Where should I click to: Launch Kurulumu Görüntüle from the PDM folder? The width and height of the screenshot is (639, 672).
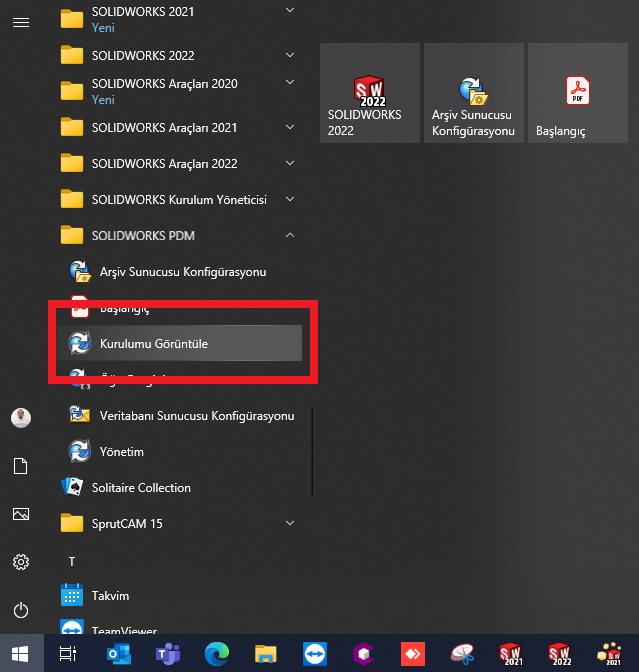point(153,343)
